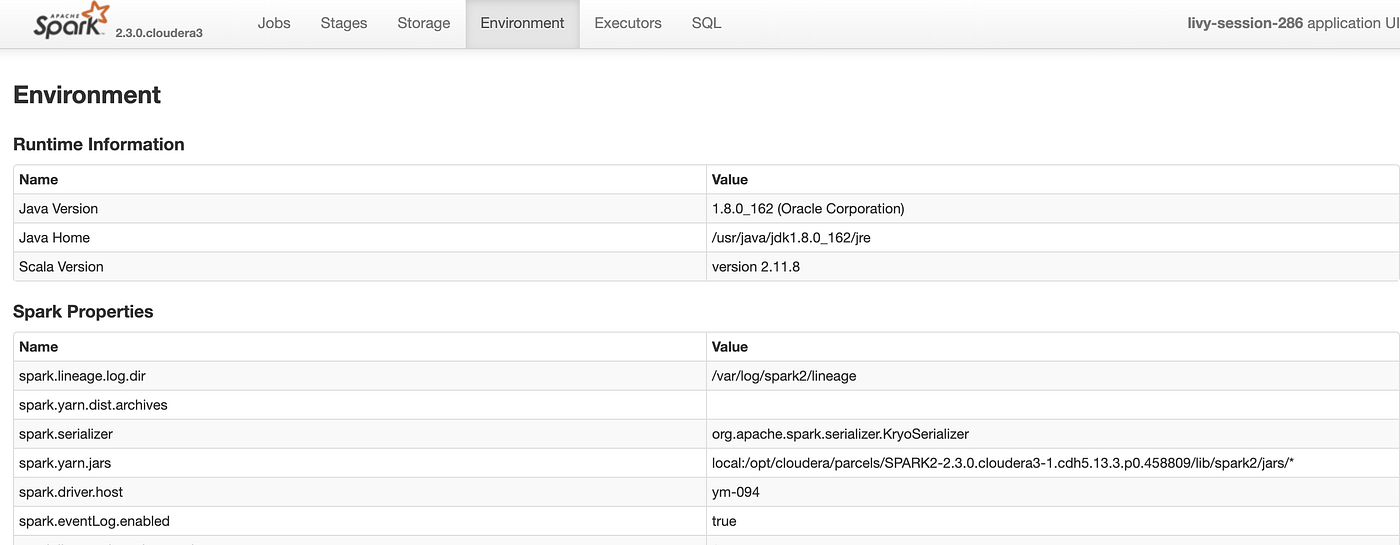
Task: Sort Spark Properties by Name header
Action: coord(39,347)
